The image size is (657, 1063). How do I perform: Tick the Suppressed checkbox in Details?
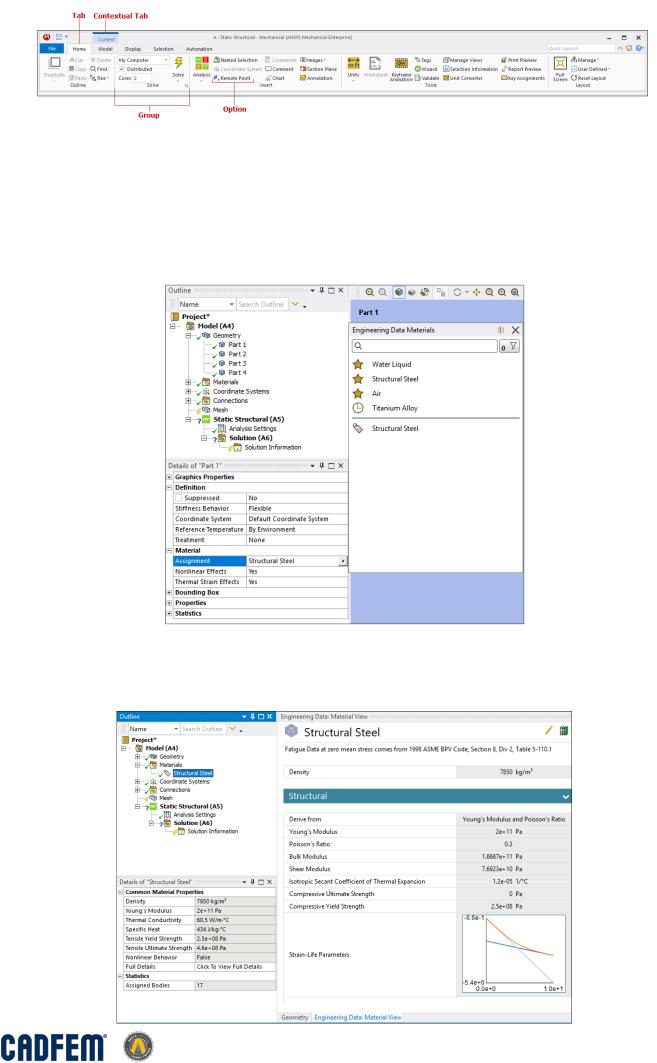coord(179,498)
